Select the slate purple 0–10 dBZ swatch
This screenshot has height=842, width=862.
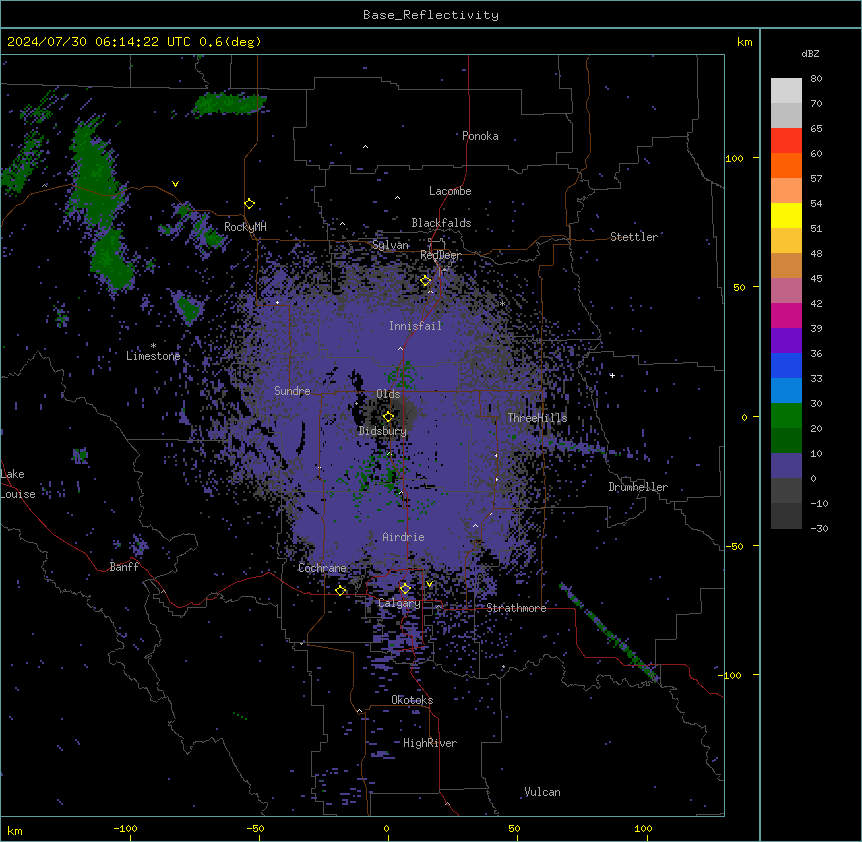786,466
